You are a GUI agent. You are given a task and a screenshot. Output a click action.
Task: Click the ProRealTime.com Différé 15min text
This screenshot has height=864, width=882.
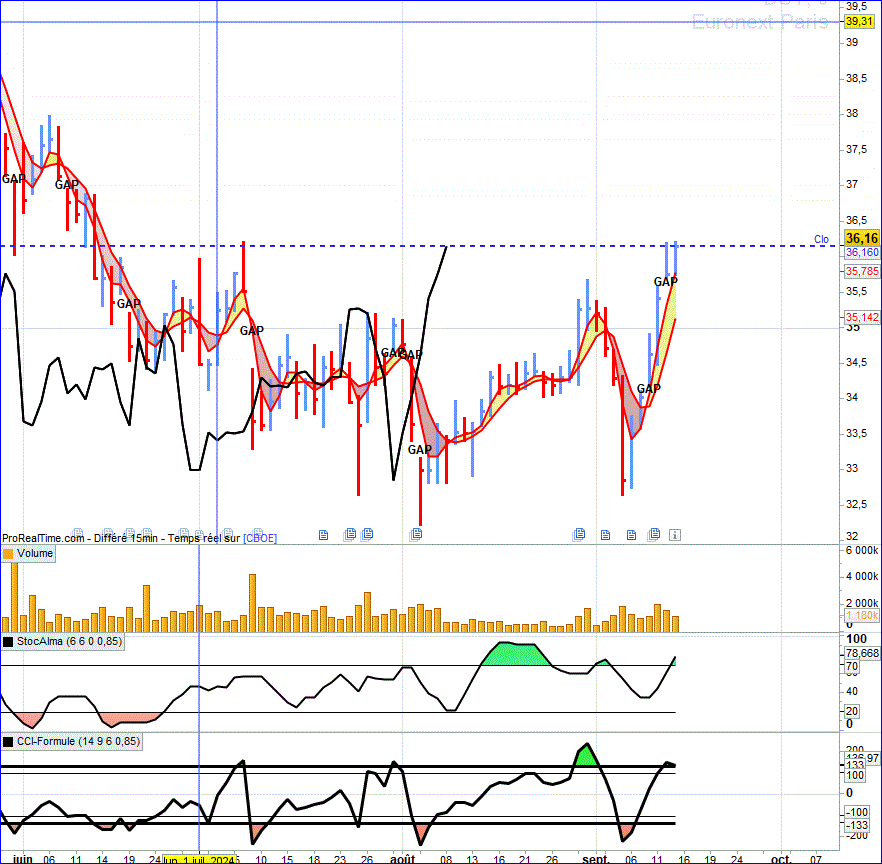pyautogui.click(x=80, y=538)
